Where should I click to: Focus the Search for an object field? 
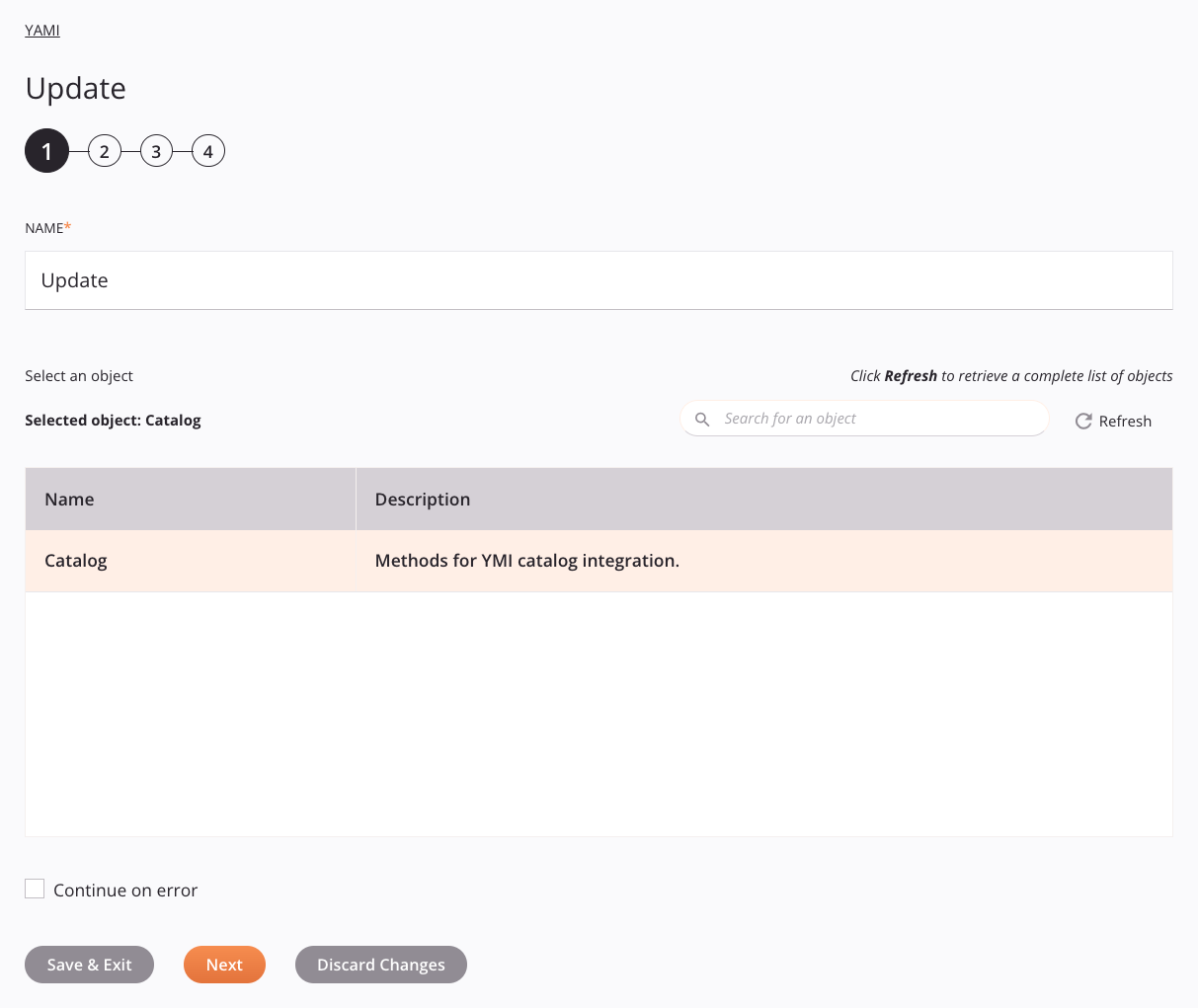[x=864, y=419]
